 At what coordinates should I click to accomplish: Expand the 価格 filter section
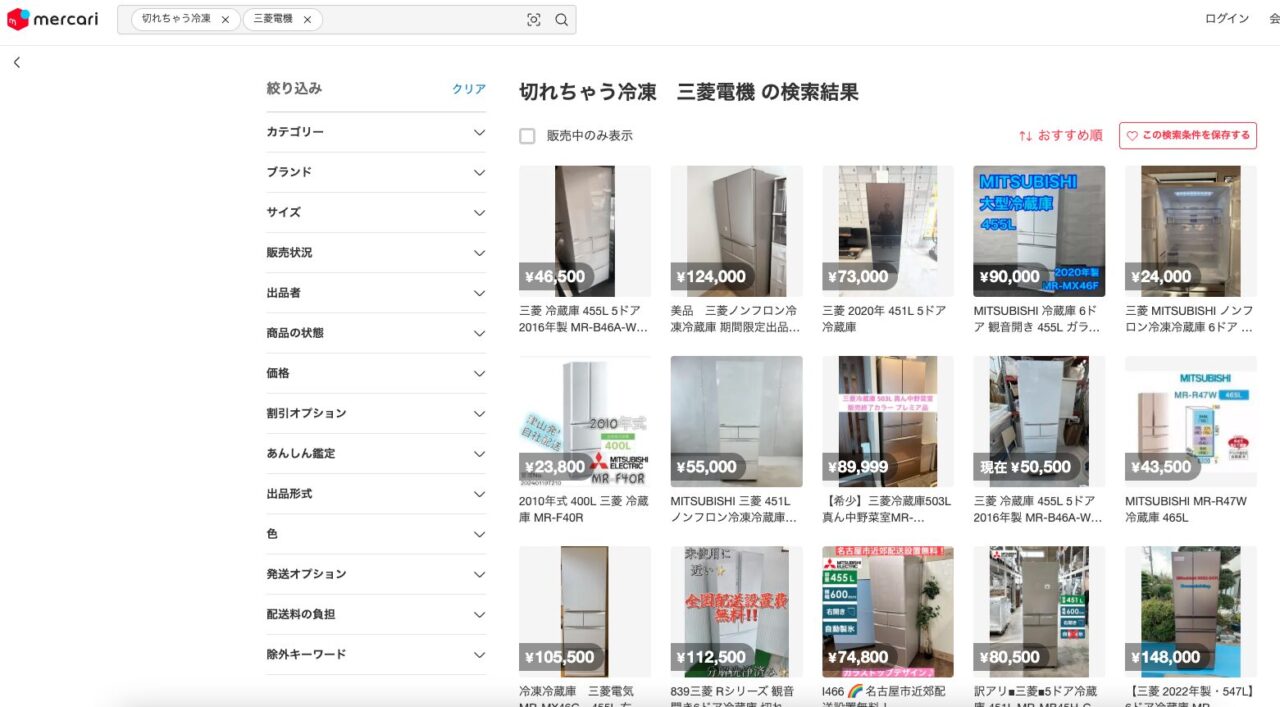(x=376, y=373)
